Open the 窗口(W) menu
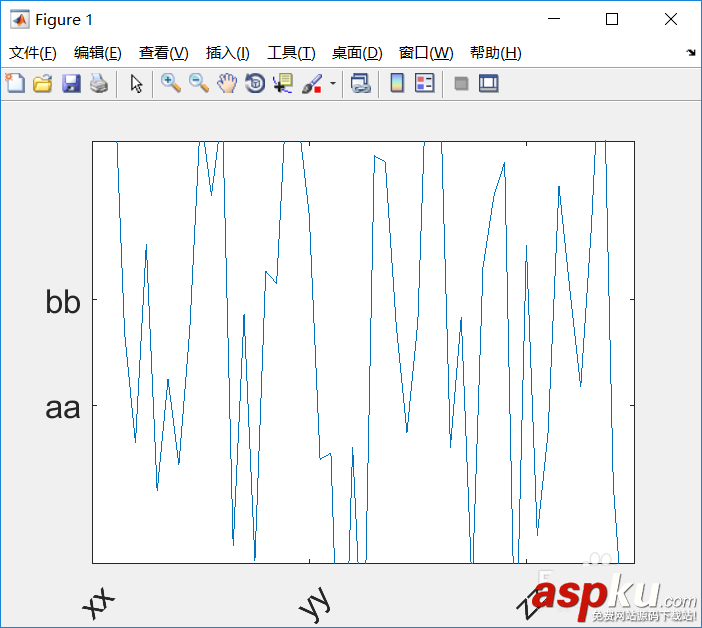Image resolution: width=702 pixels, height=628 pixels. [x=426, y=53]
